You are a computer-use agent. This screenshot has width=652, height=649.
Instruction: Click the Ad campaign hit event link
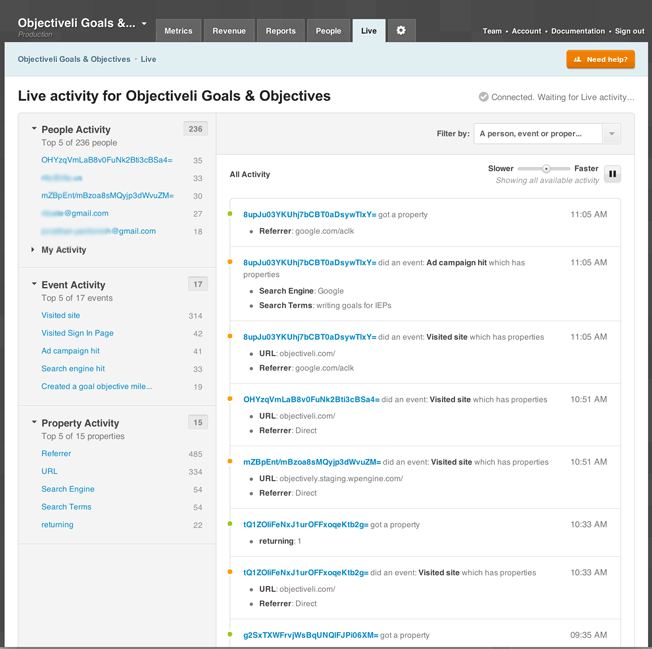(70, 351)
